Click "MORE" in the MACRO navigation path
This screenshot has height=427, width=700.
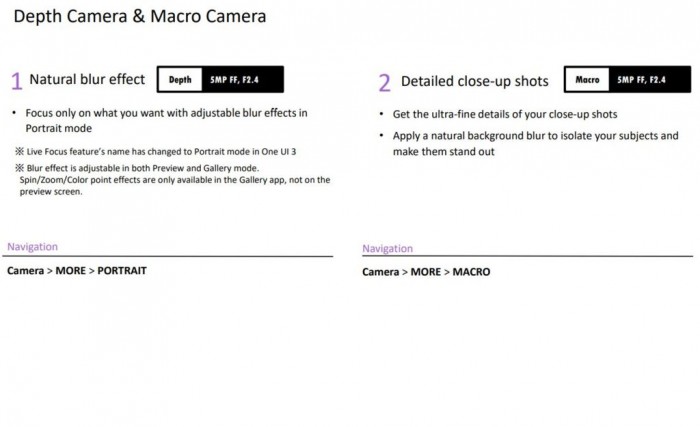pos(425,271)
